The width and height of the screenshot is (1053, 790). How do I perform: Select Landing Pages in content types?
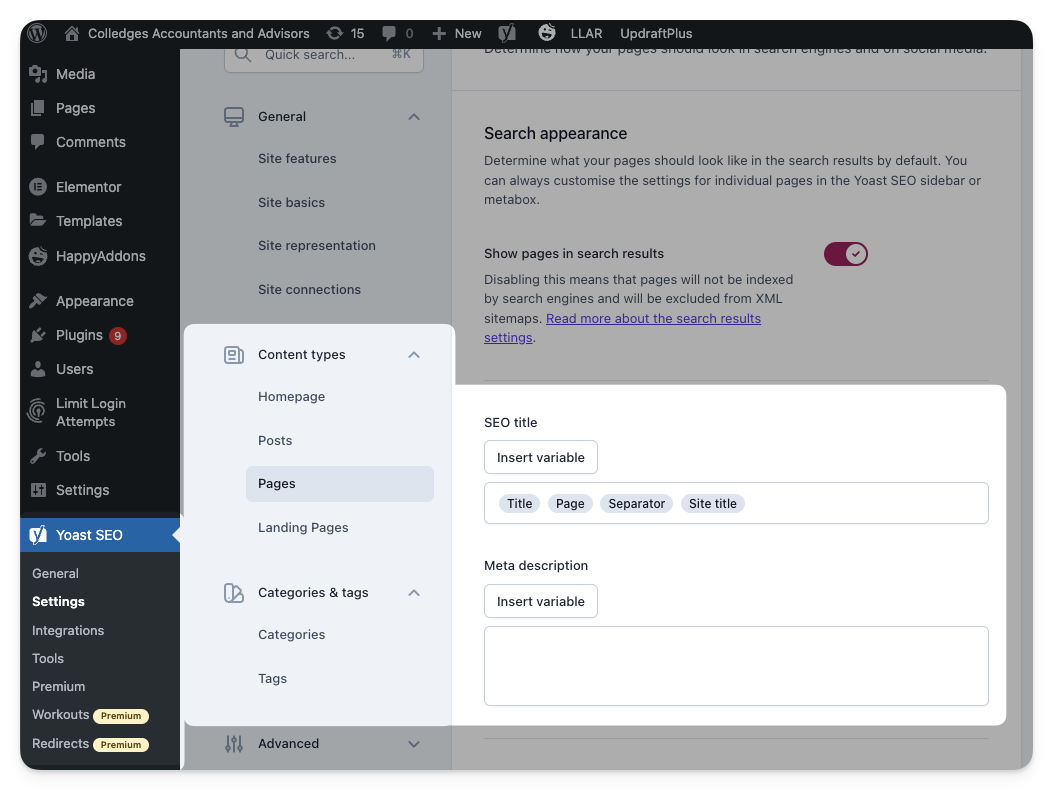click(x=303, y=527)
